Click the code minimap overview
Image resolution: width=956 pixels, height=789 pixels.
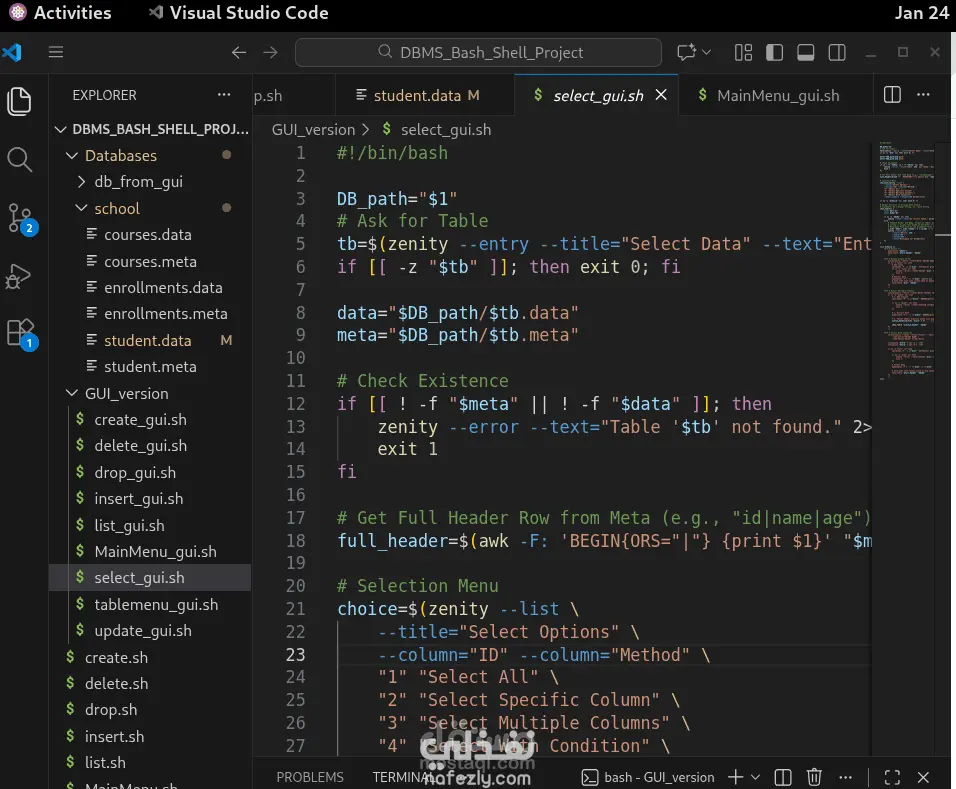pos(906,260)
